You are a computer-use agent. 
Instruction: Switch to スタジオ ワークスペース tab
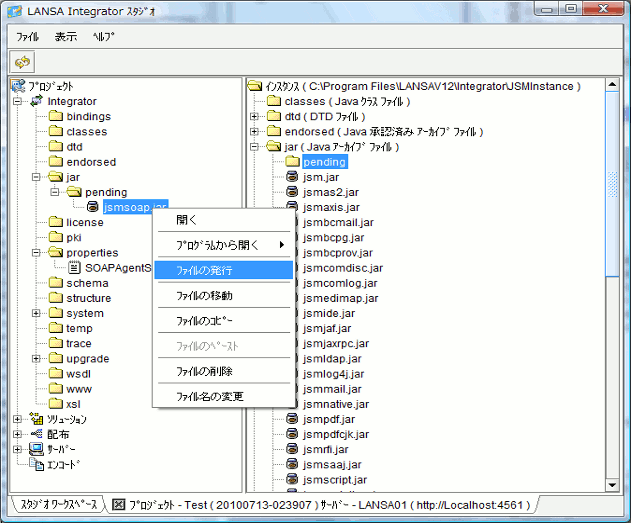[x=59, y=504]
